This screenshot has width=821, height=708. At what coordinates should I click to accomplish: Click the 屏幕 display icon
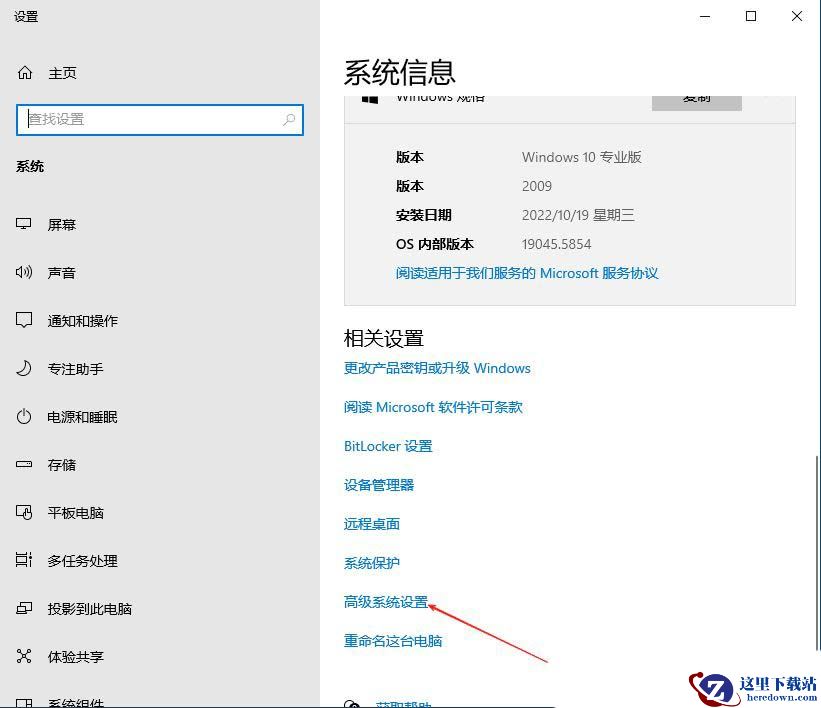pos(24,225)
